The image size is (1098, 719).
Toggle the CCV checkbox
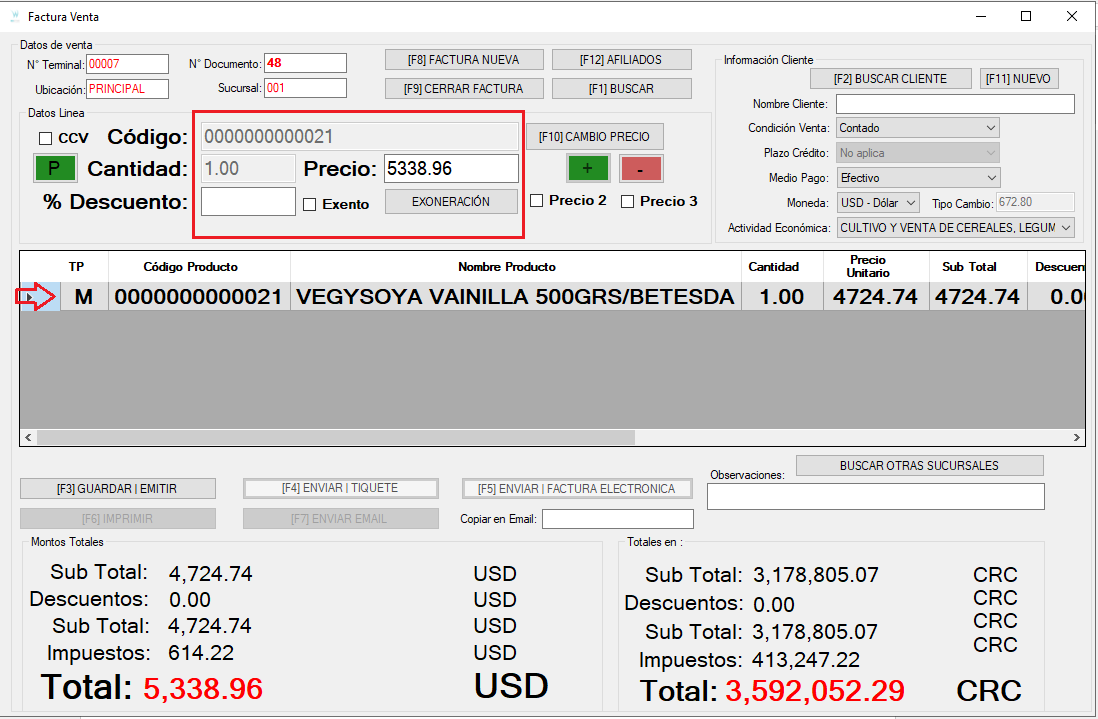click(46, 138)
